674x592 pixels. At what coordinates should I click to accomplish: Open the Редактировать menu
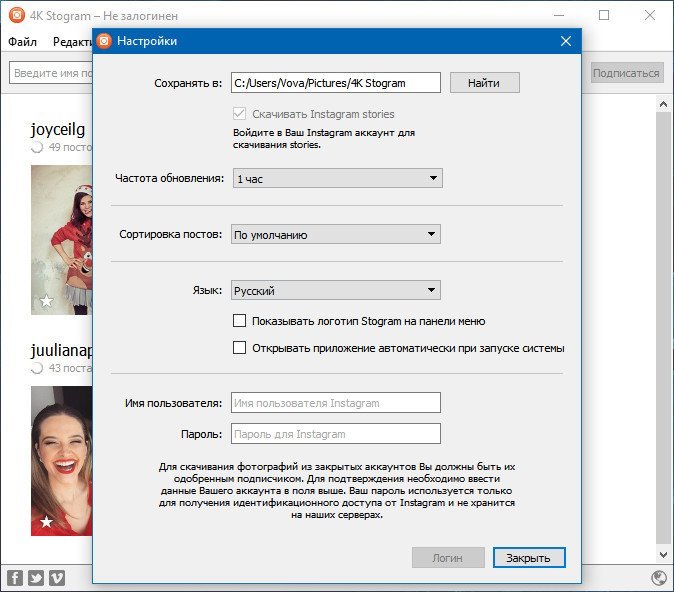[x=72, y=42]
